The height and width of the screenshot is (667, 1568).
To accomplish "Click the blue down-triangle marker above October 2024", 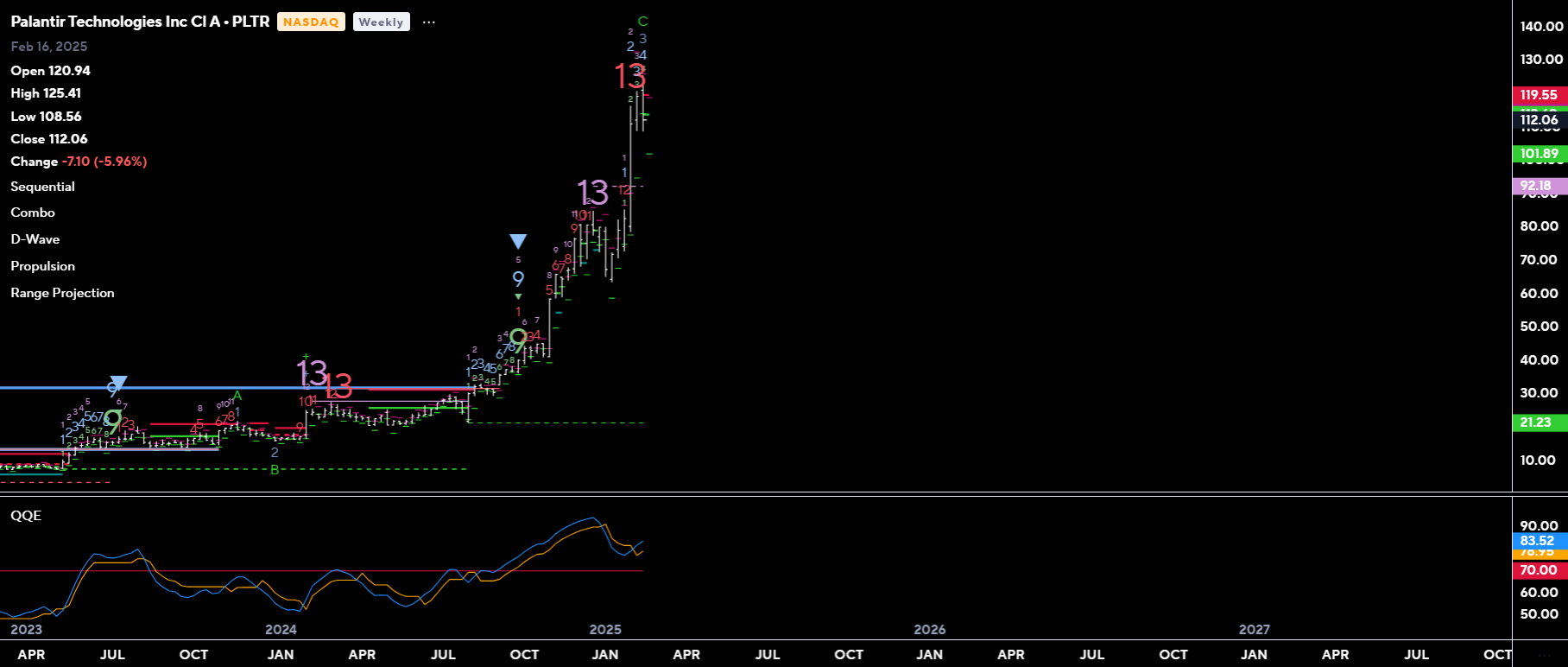I will pyautogui.click(x=518, y=242).
